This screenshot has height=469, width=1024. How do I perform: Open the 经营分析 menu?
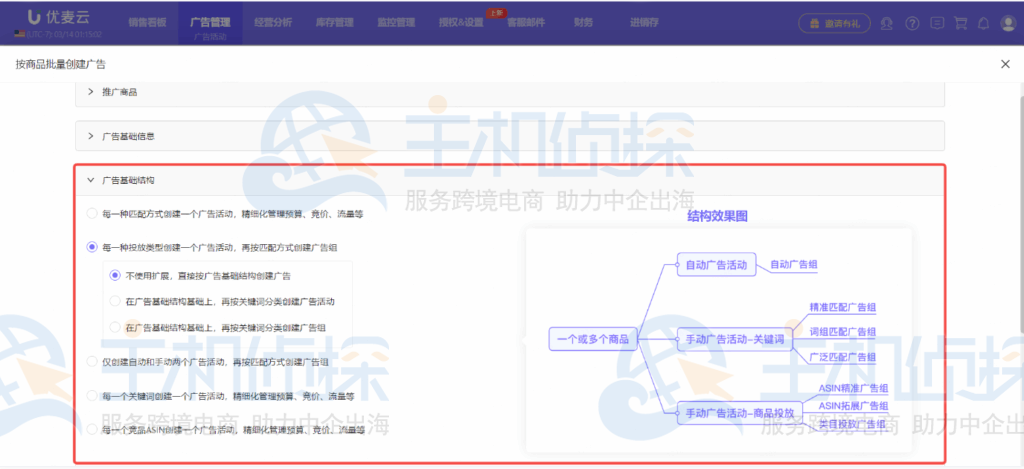click(273, 22)
